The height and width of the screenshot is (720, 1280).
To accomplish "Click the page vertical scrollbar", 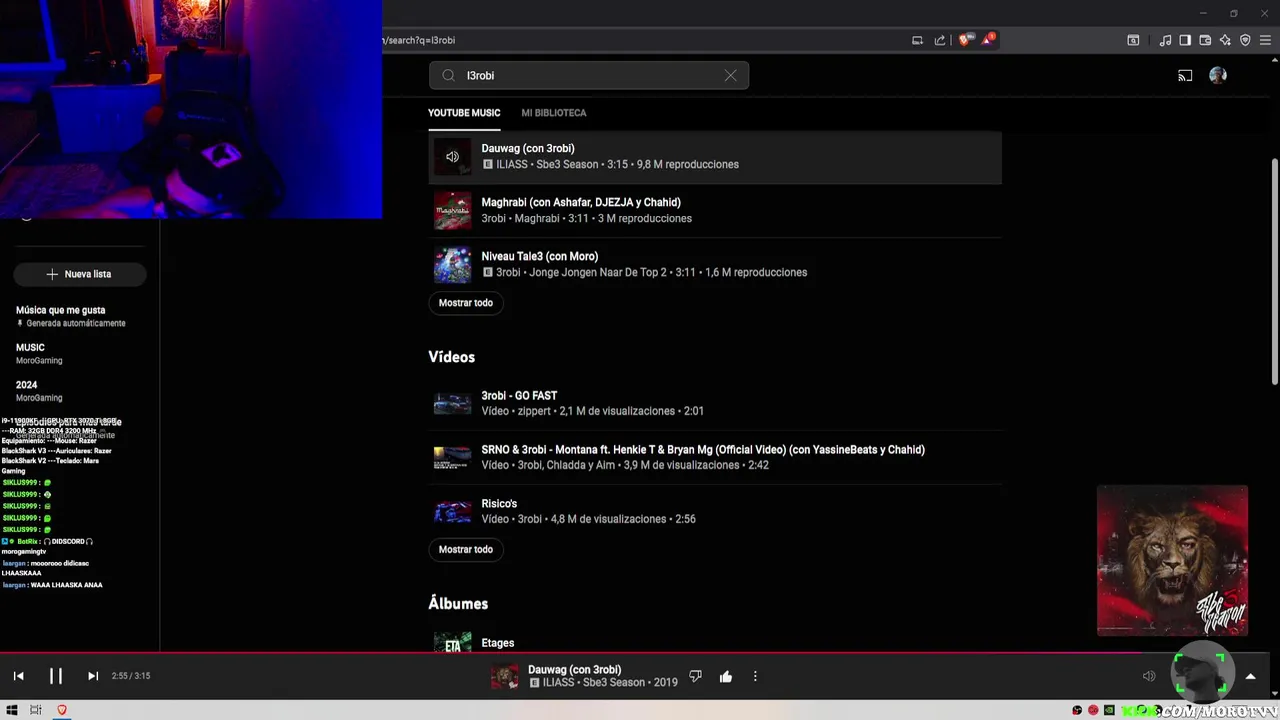I will click(x=1273, y=270).
